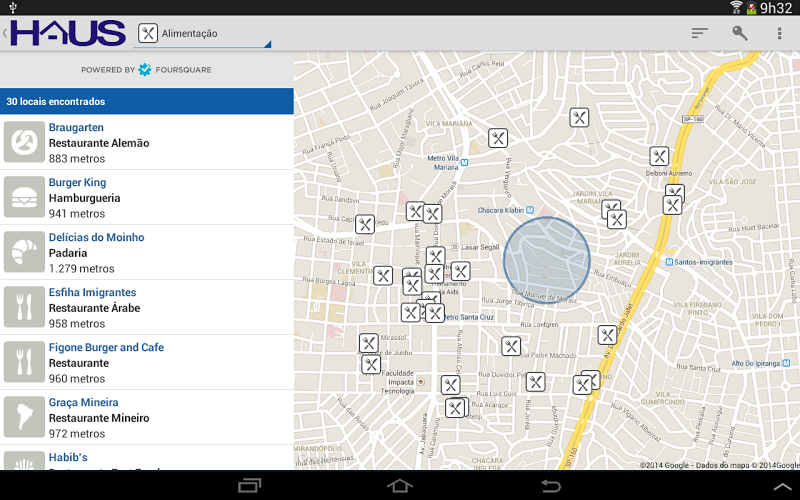Tap the Delboni Auriemo map label
800x500 pixels.
pos(668,173)
